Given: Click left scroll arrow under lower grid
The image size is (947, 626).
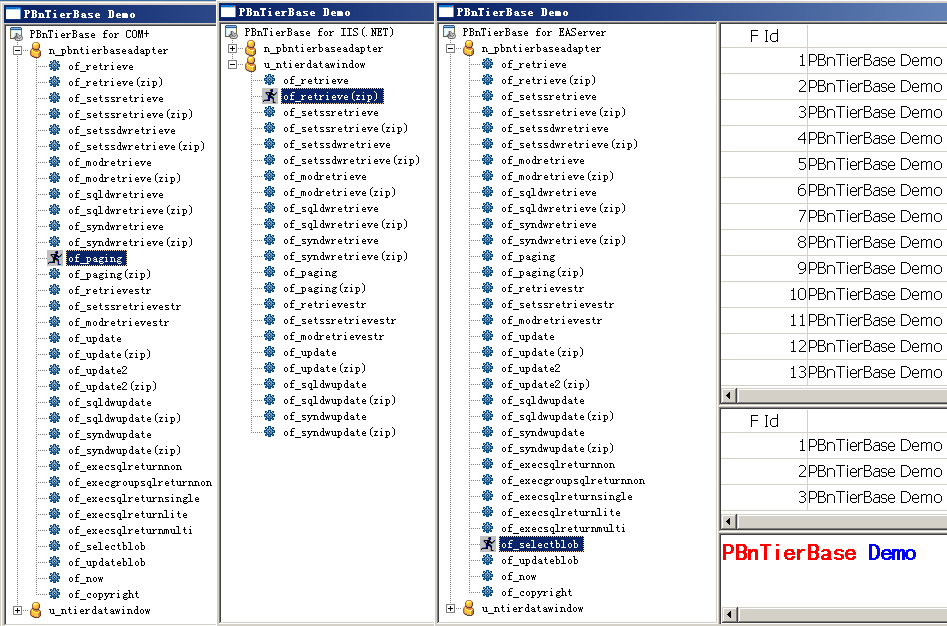Looking at the screenshot, I should [729, 521].
